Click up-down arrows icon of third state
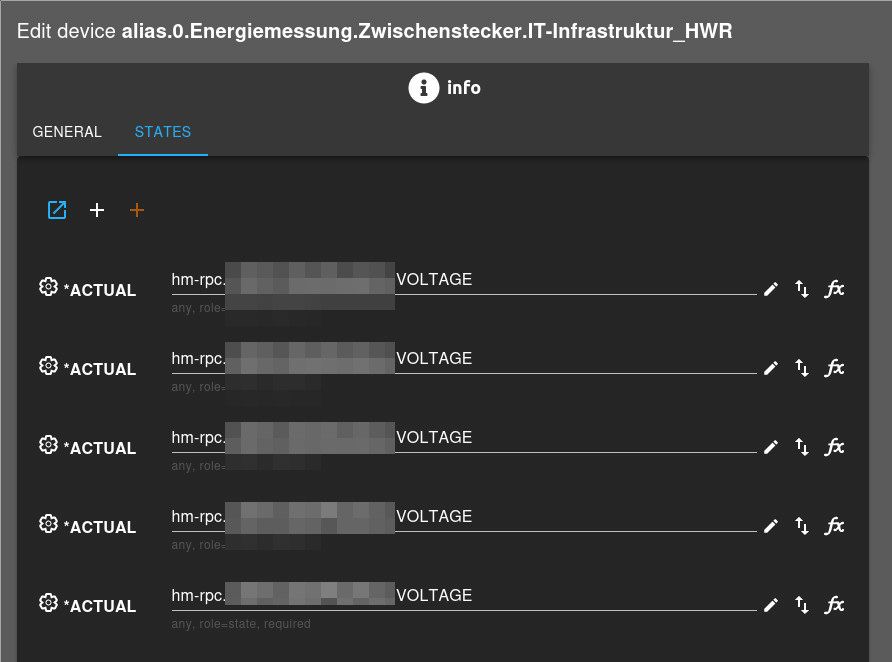Viewport: 892px width, 662px height. tap(802, 447)
